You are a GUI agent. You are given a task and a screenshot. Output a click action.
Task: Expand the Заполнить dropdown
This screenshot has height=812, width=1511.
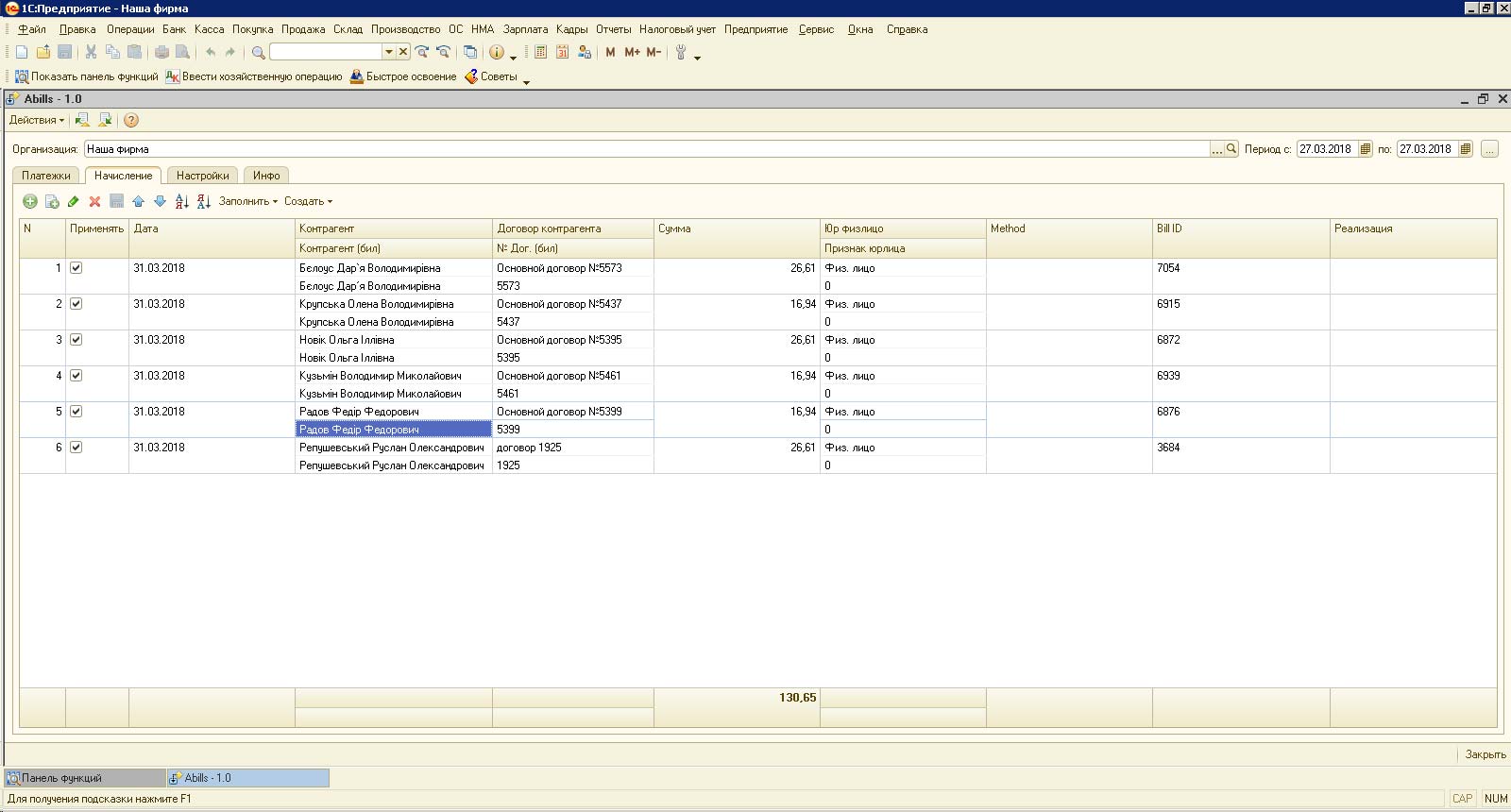tap(248, 201)
